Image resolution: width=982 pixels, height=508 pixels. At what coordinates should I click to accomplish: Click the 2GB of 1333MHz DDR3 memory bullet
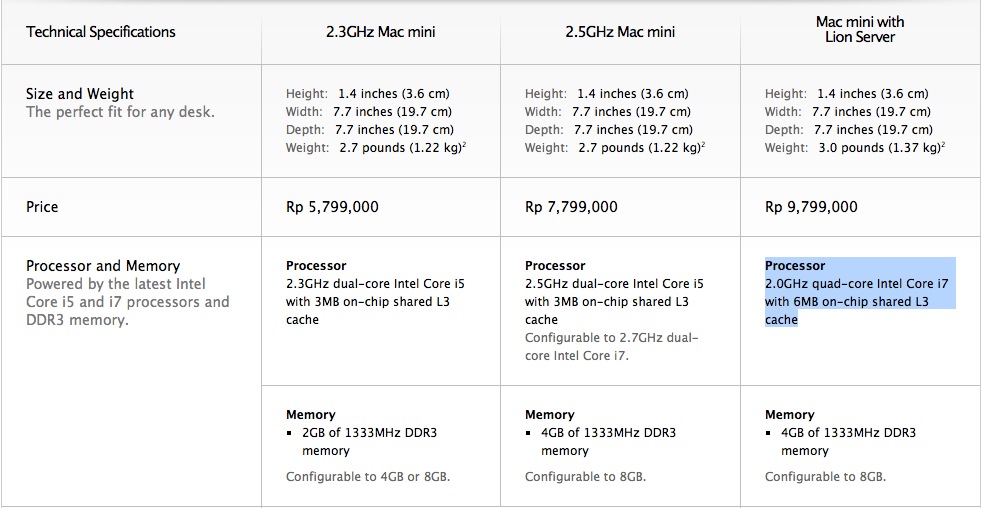pyautogui.click(x=370, y=442)
